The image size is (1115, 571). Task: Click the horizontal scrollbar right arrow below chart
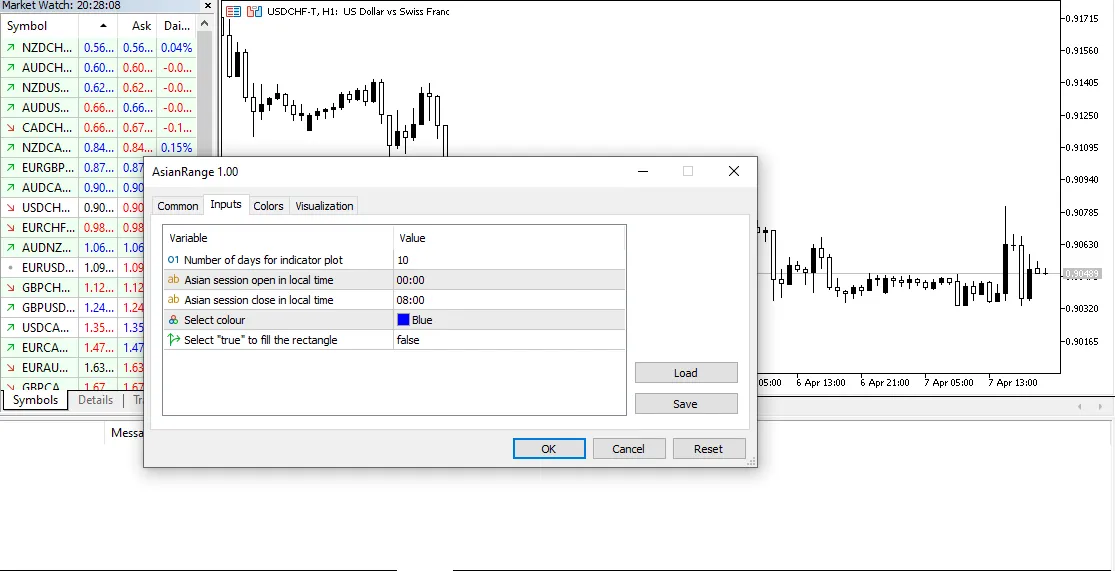click(x=1099, y=407)
